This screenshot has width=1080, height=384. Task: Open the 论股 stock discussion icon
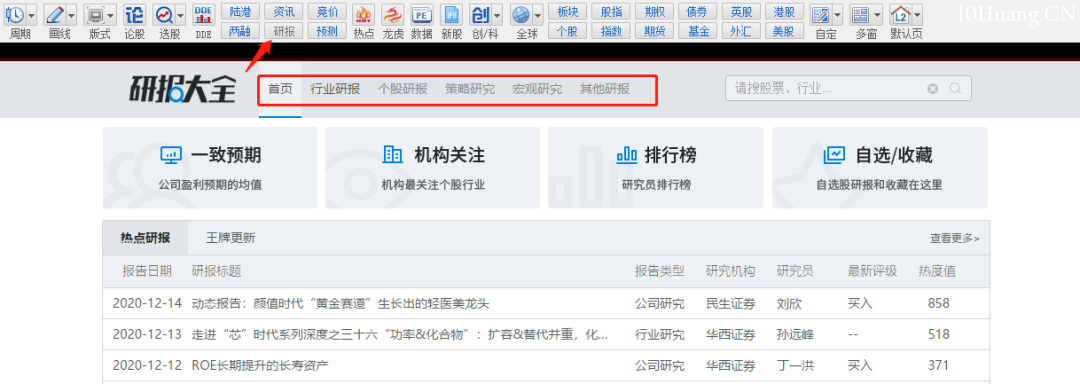click(135, 14)
